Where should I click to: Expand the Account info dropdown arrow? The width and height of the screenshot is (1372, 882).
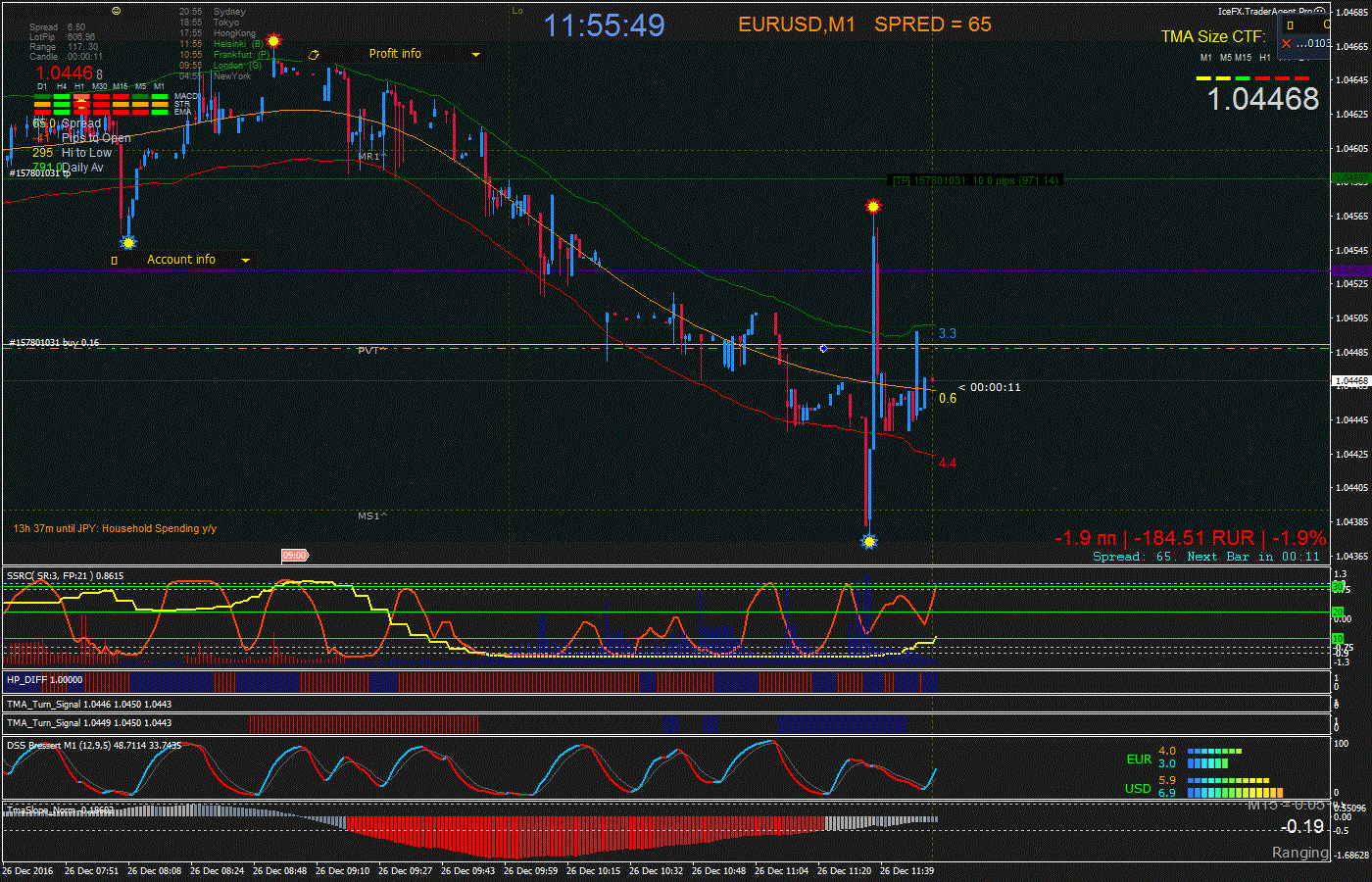pos(245,261)
